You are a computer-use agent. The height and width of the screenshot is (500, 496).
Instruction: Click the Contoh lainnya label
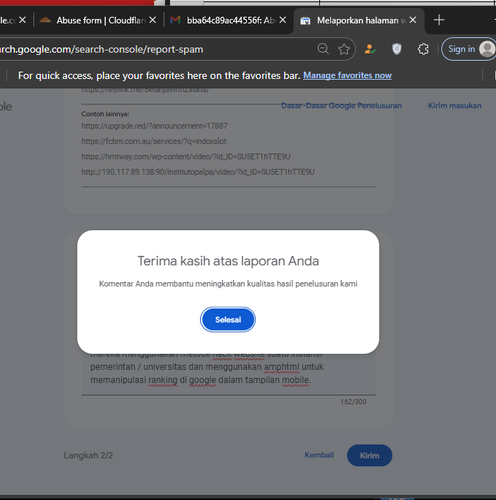(x=105, y=114)
